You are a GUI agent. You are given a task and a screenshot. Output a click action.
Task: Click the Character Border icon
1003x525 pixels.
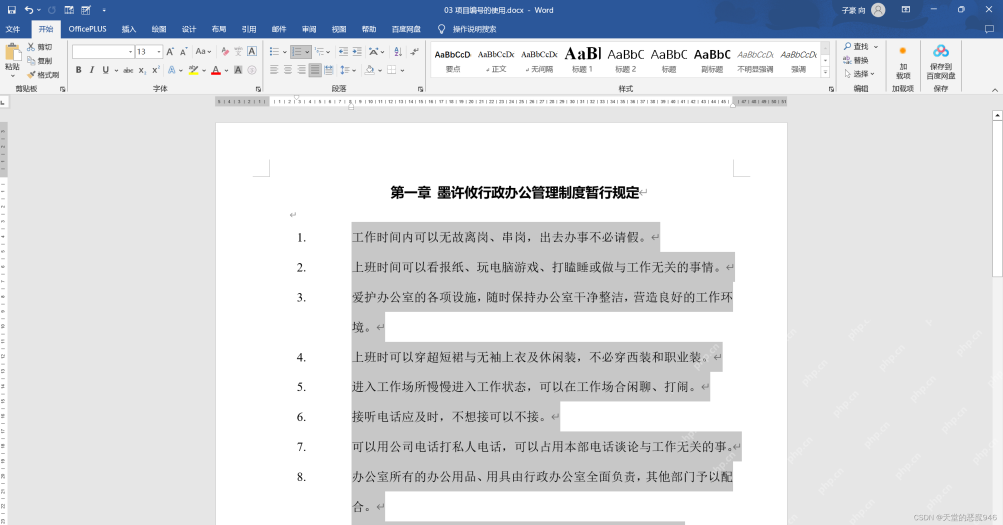pos(251,51)
